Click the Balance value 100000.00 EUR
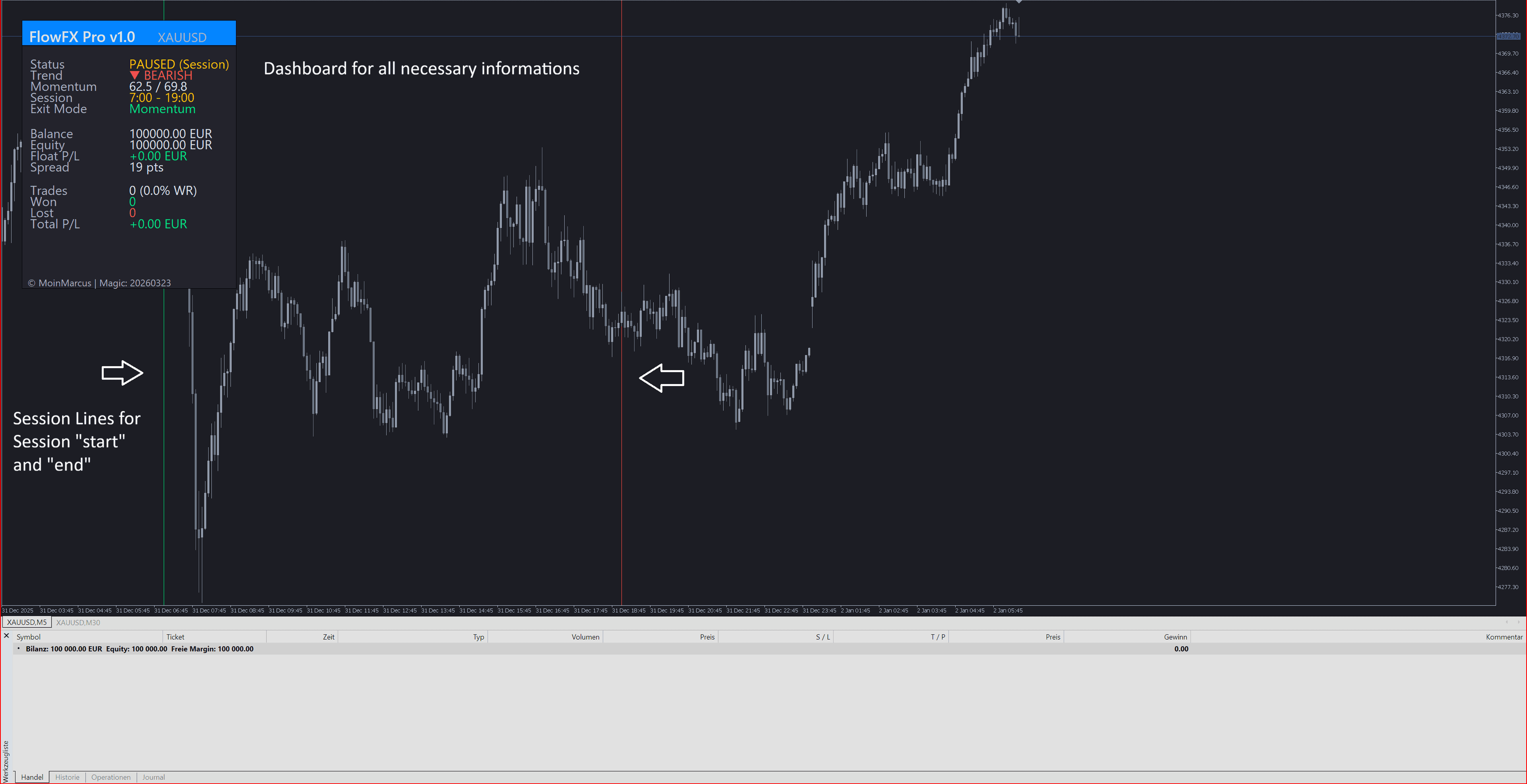Screen dimensions: 1527x784 171,134
